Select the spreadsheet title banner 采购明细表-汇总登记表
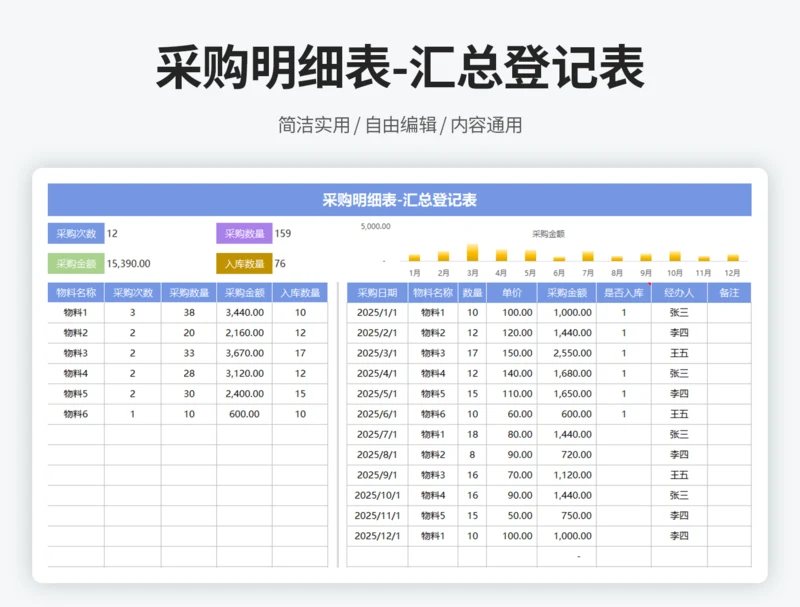 399,200
